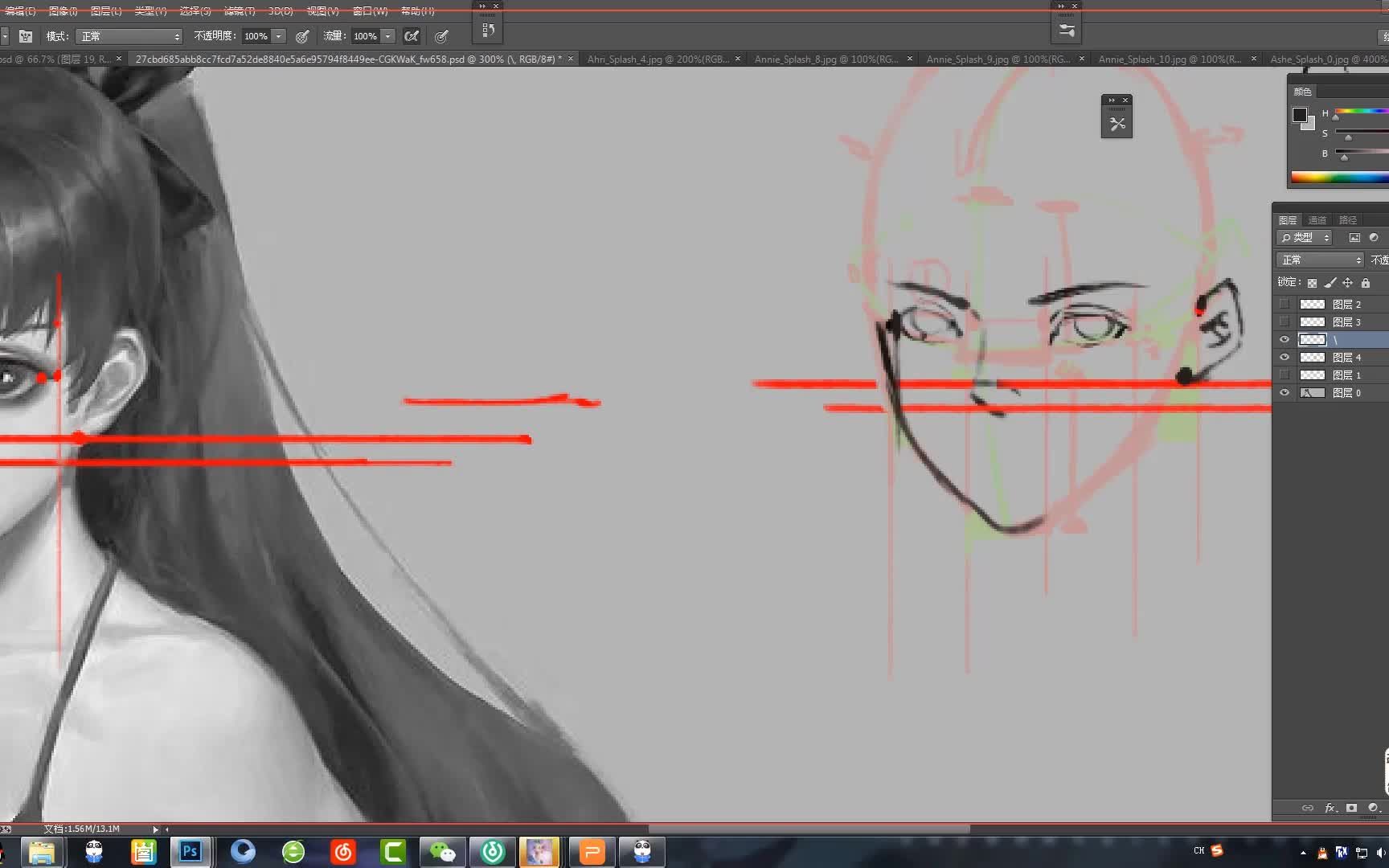Show 图层 3 visibility

pos(1285,321)
